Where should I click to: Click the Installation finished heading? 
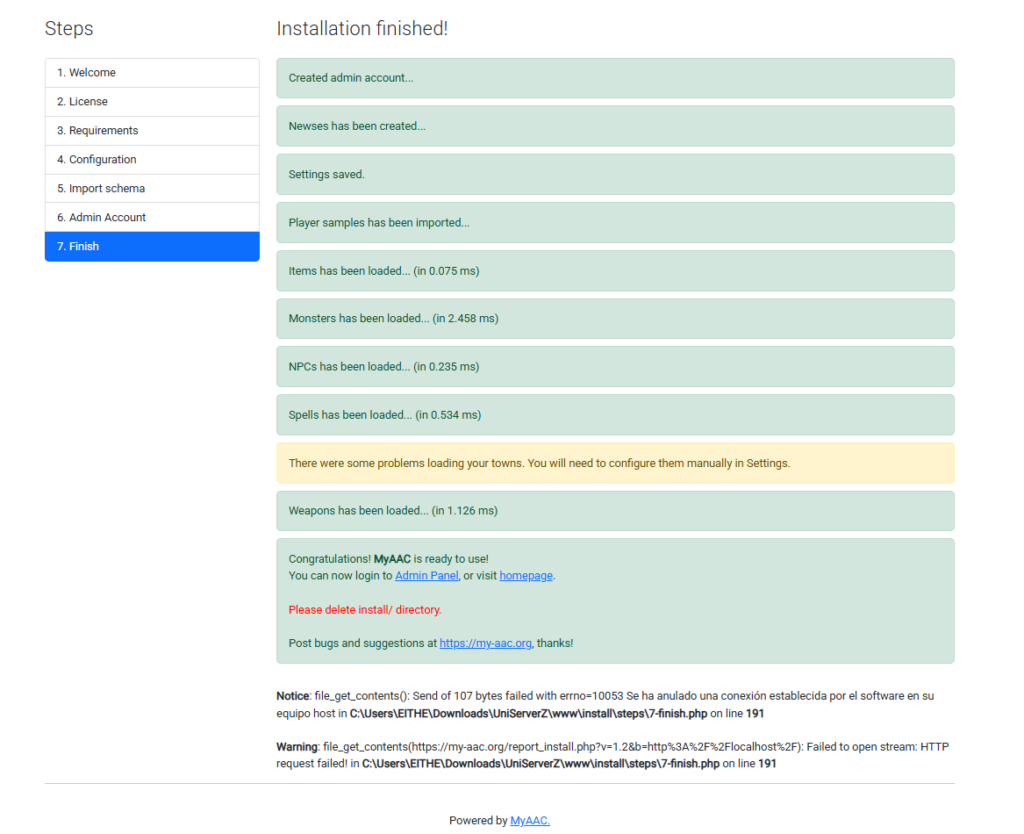362,29
